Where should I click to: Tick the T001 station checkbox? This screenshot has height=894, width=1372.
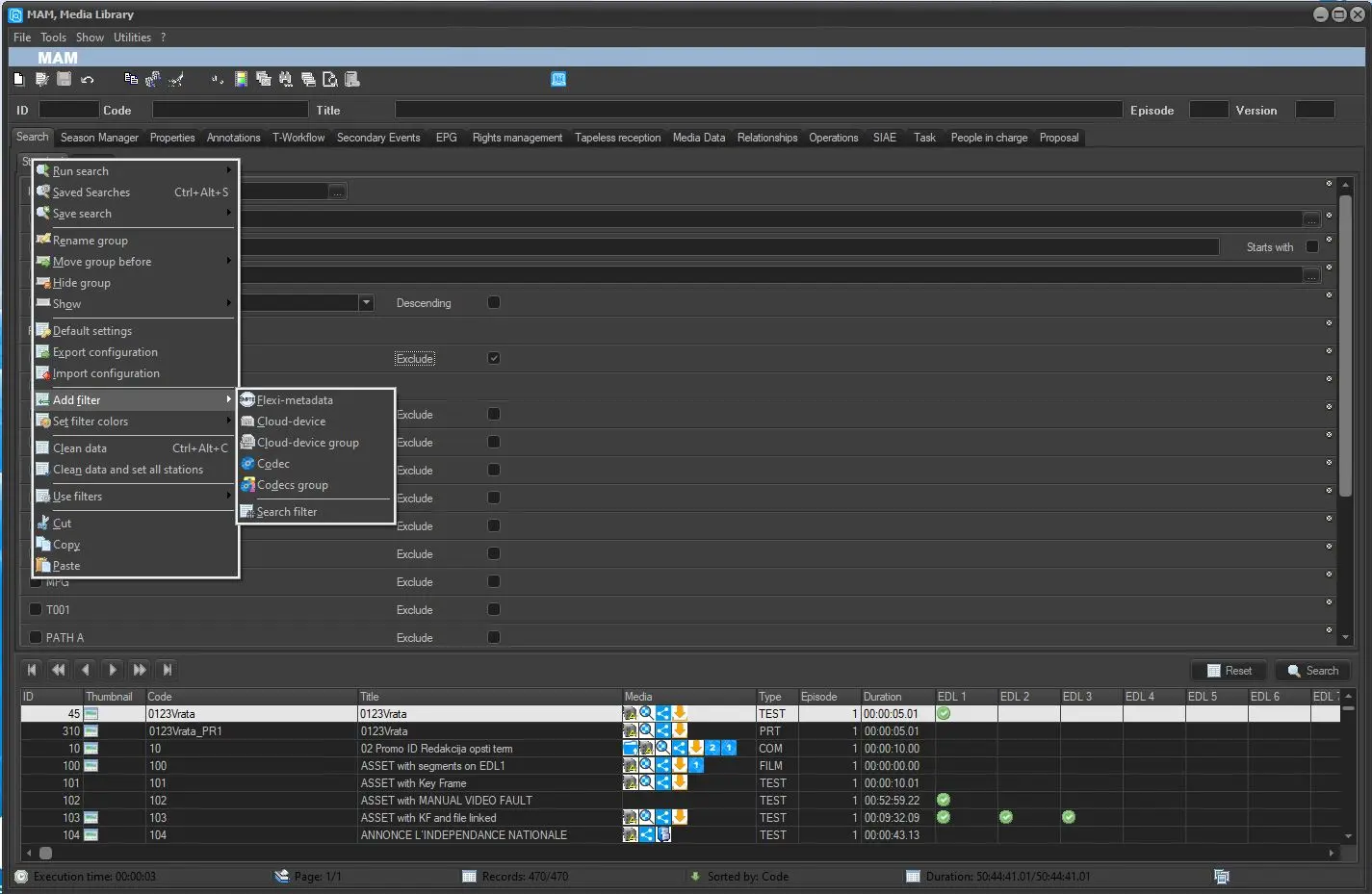coord(36,609)
